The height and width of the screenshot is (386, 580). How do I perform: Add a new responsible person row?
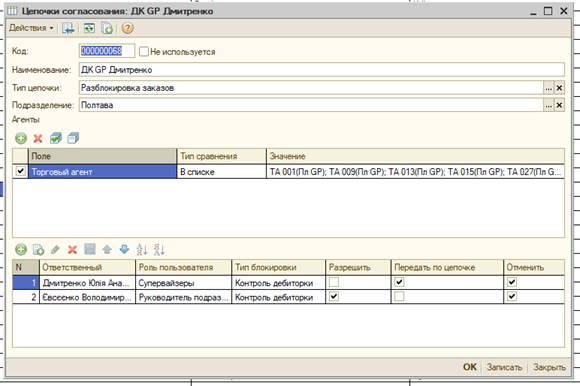21,250
